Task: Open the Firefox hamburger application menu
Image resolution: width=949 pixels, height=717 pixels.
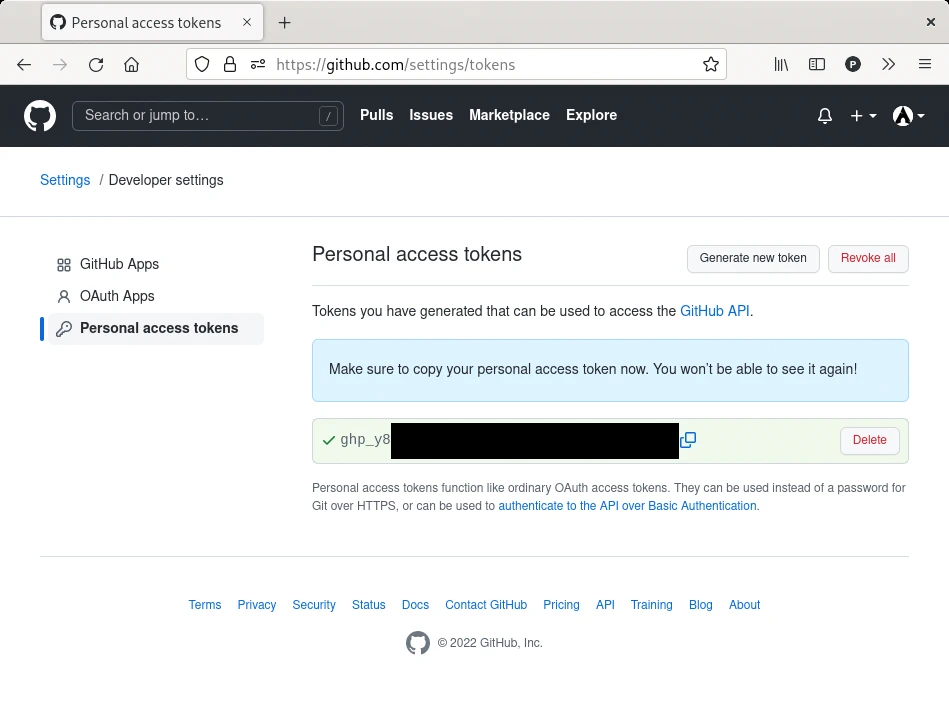Action: coord(925,65)
